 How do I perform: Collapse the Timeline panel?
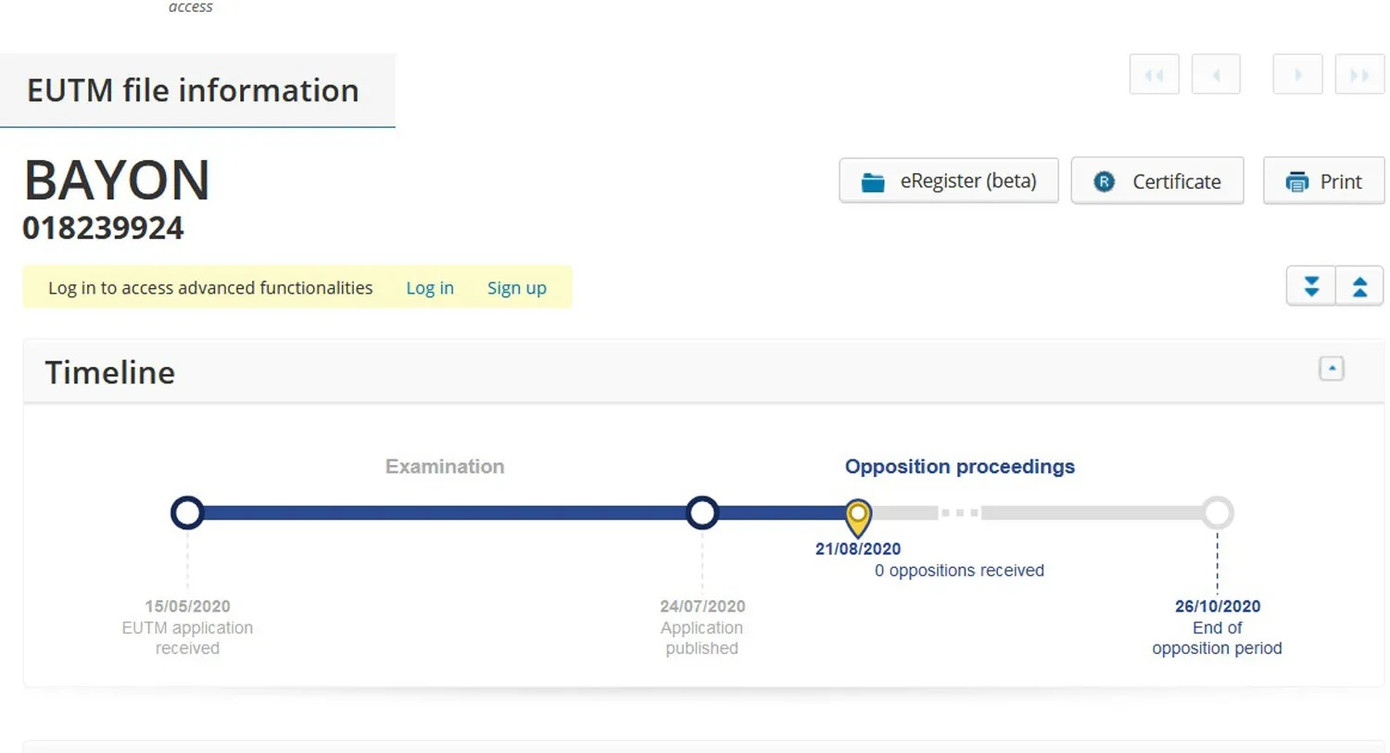(1331, 369)
